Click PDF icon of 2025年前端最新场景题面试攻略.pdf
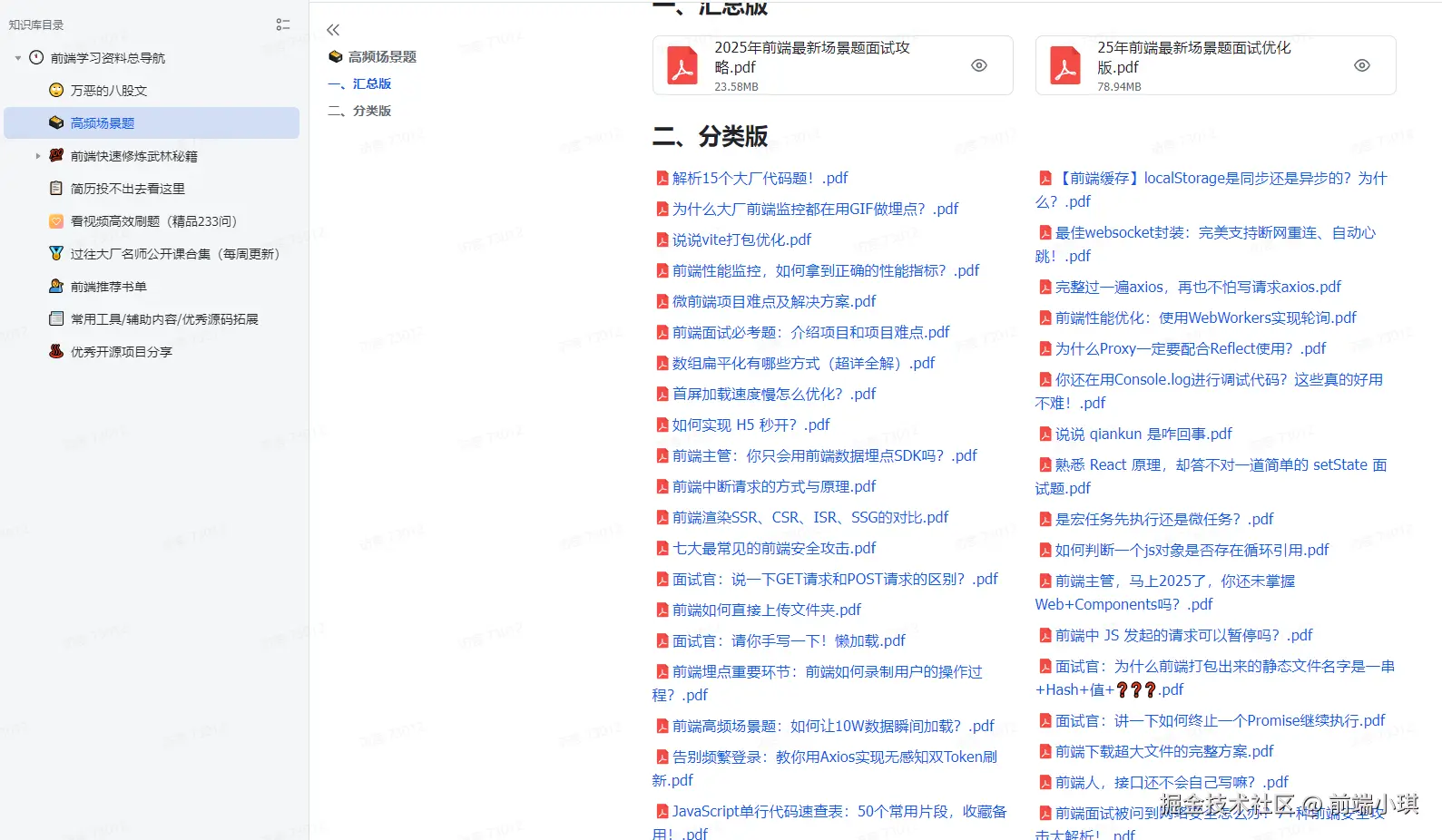 coord(682,65)
